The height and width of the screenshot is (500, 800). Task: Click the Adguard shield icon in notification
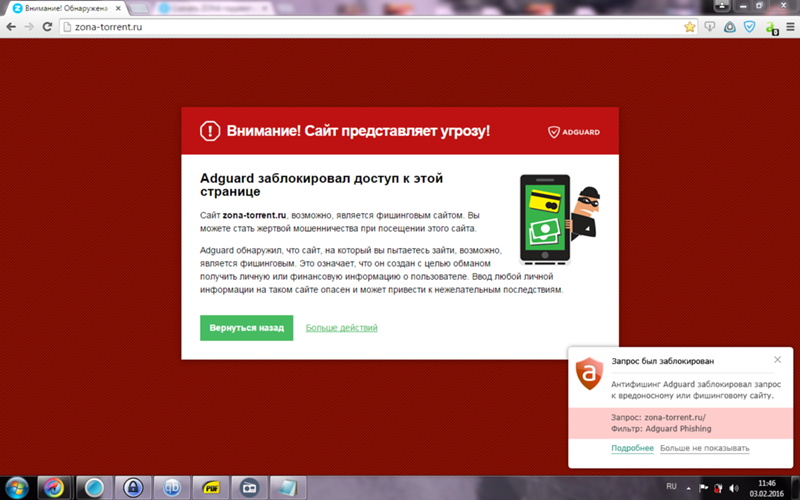point(589,373)
